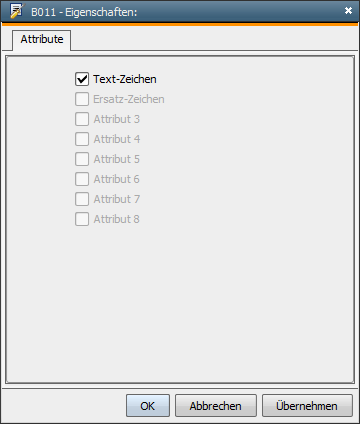Close the B011 Eigenschaften dialog

pos(348,11)
